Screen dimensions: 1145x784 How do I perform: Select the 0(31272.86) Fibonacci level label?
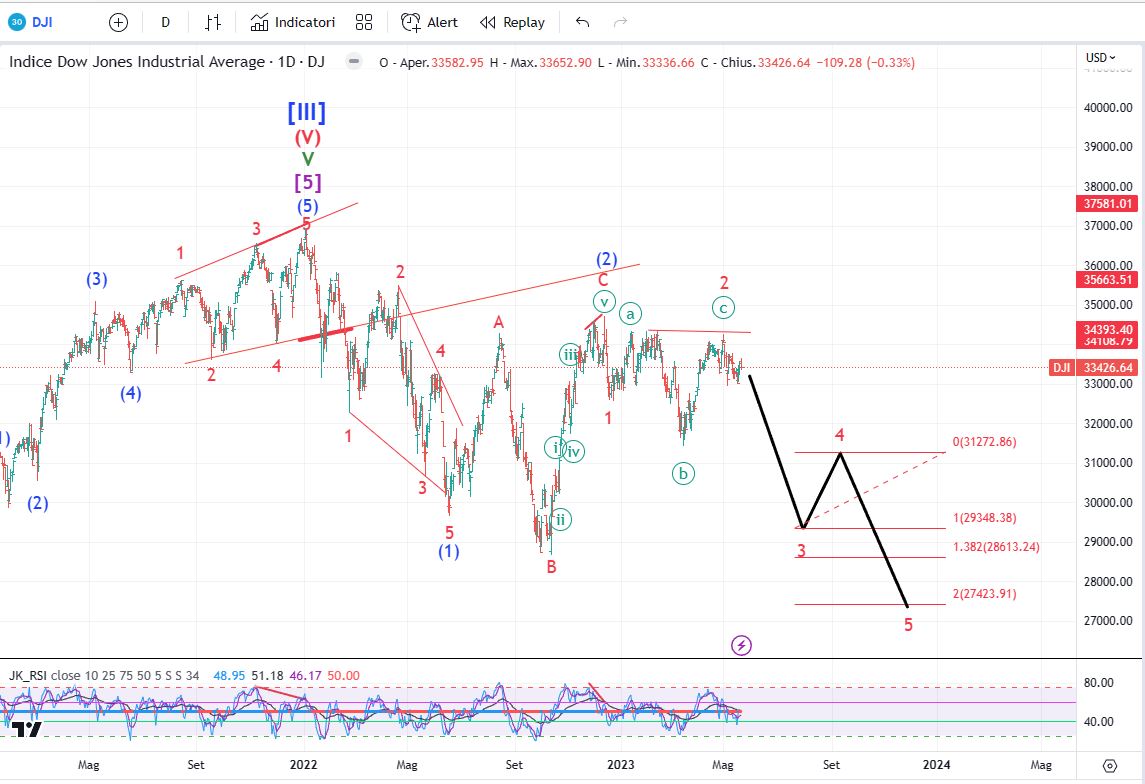point(984,442)
